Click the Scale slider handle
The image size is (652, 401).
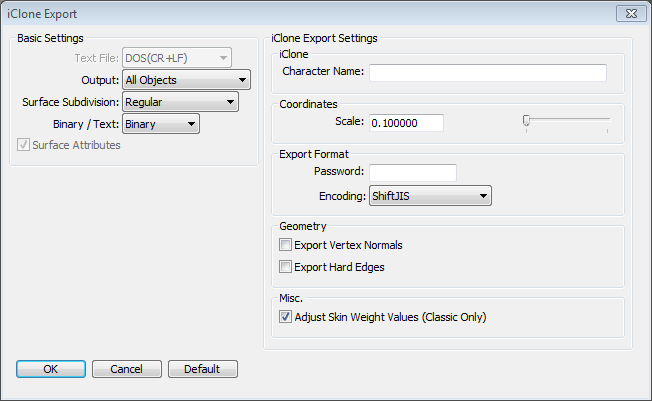click(526, 120)
